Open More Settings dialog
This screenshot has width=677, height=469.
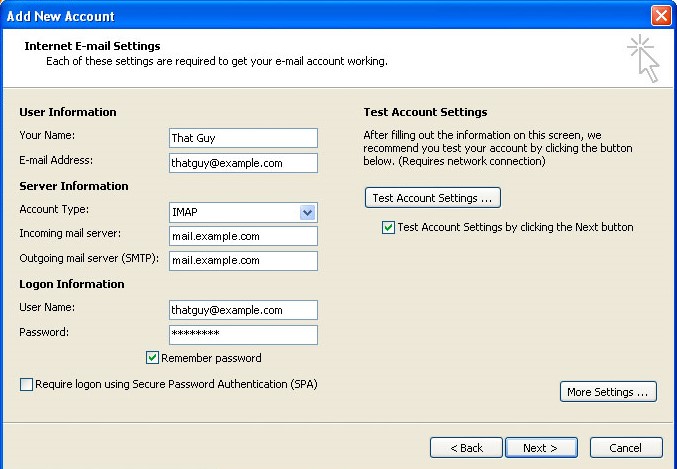(x=608, y=392)
